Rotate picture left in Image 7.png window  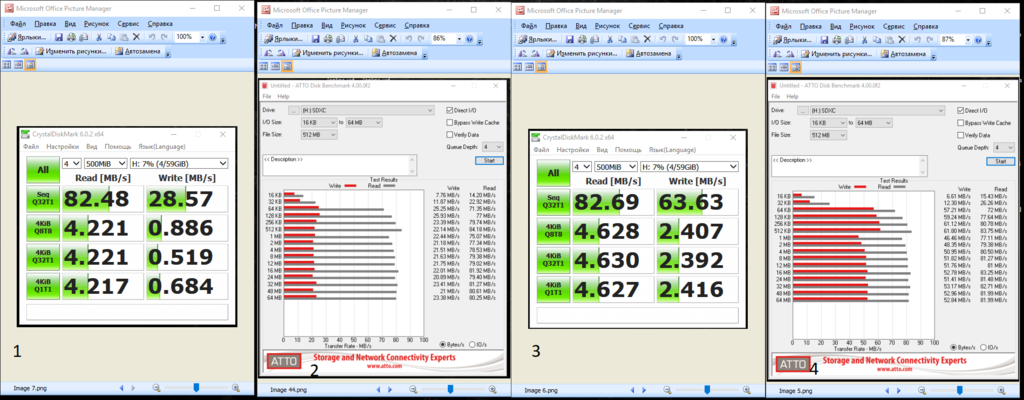[x=12, y=51]
